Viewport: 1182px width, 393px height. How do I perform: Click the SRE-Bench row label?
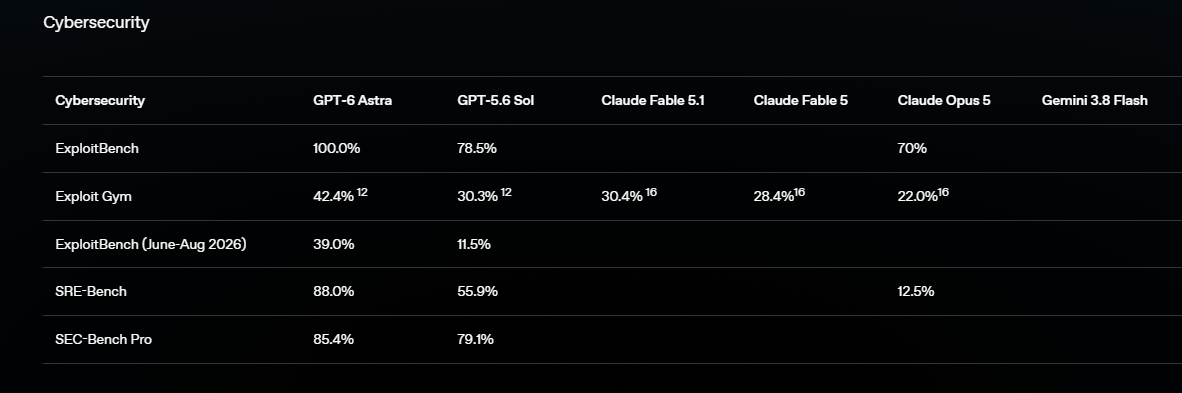[91, 291]
